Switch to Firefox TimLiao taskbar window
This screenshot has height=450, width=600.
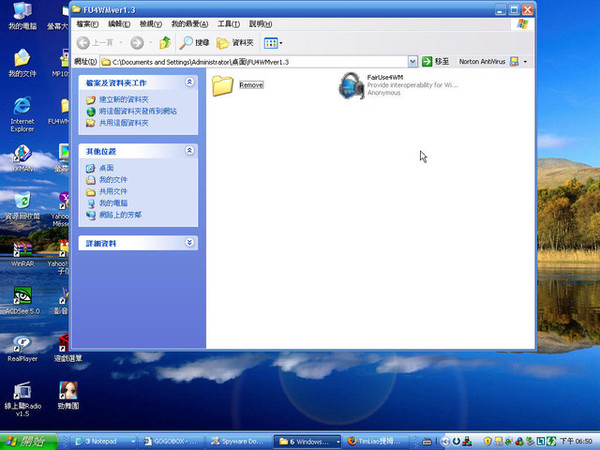pyautogui.click(x=375, y=441)
